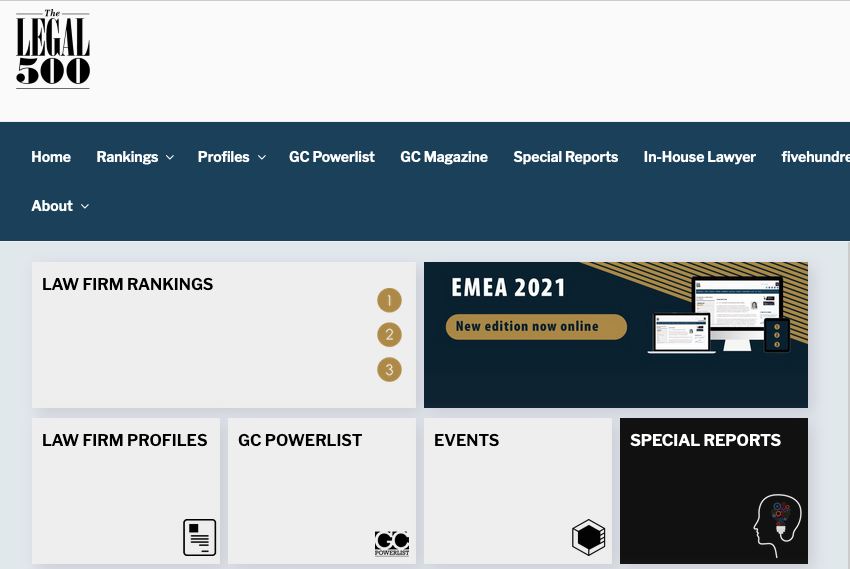This screenshot has height=569, width=850.
Task: Click the gold number 2 ranking badge
Action: click(x=389, y=335)
